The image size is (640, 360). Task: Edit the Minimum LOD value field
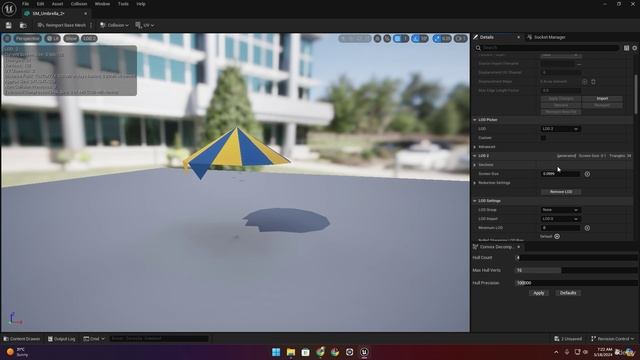click(560, 228)
